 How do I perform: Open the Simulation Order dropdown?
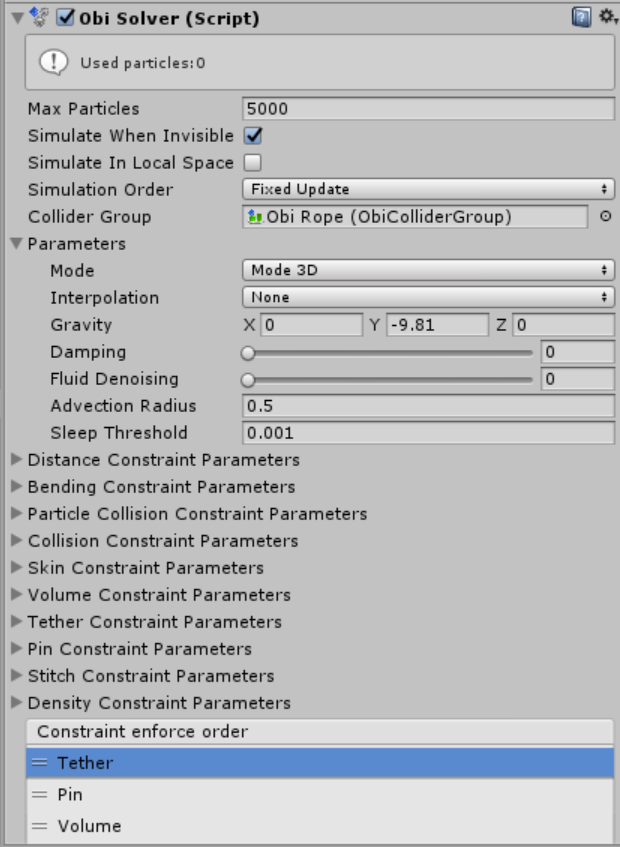click(x=430, y=185)
